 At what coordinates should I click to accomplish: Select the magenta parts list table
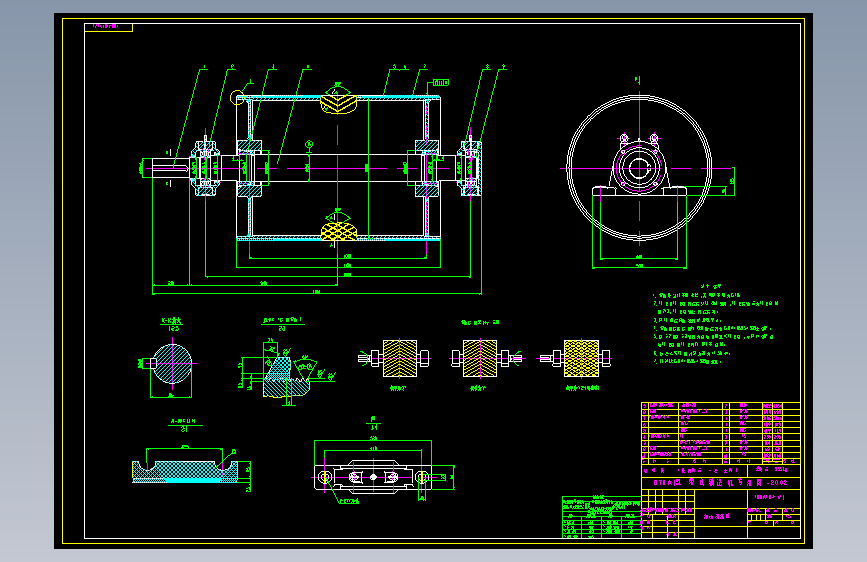pyautogui.click(x=720, y=433)
